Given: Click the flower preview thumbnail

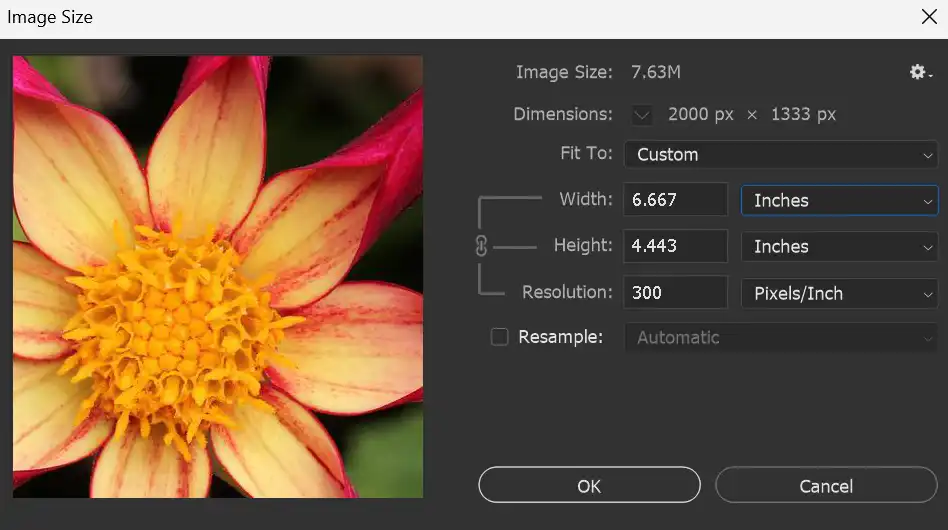Looking at the screenshot, I should tap(218, 277).
